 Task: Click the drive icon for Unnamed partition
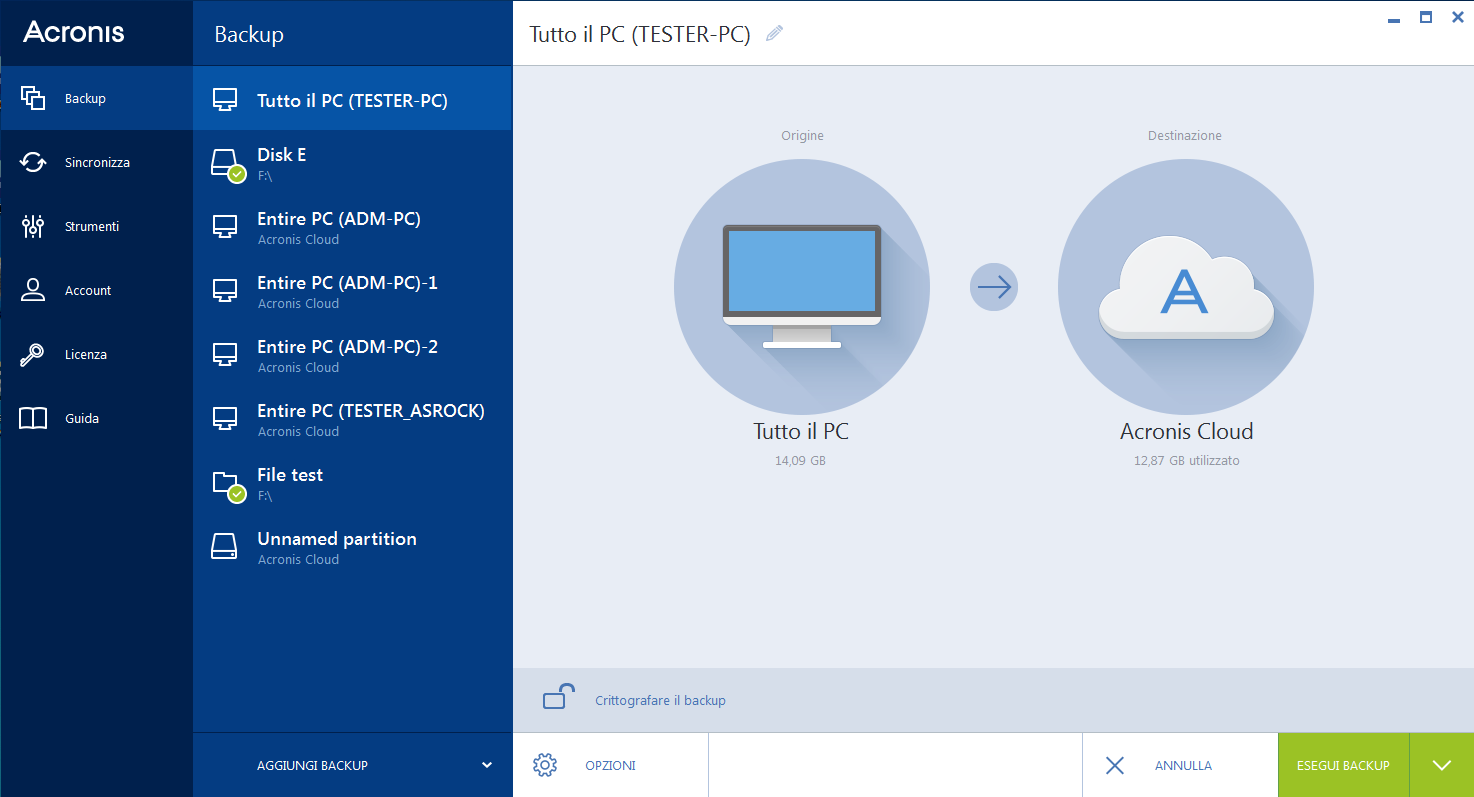225,546
